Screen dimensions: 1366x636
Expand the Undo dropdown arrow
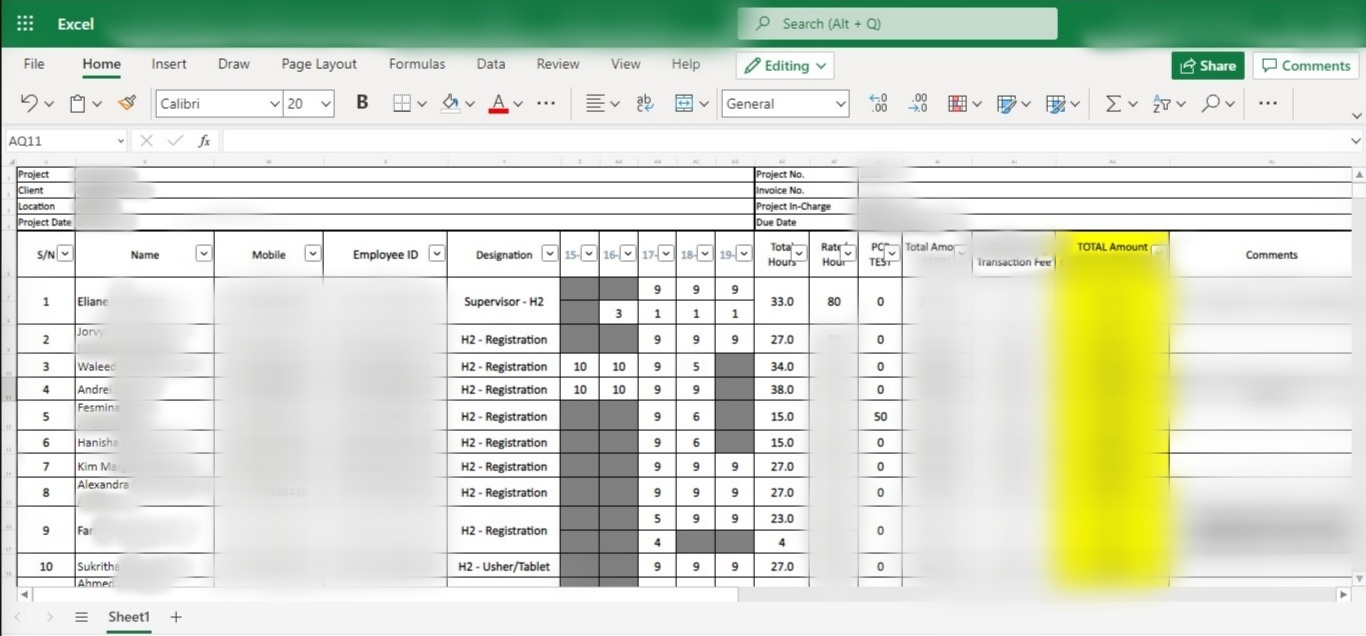point(49,104)
